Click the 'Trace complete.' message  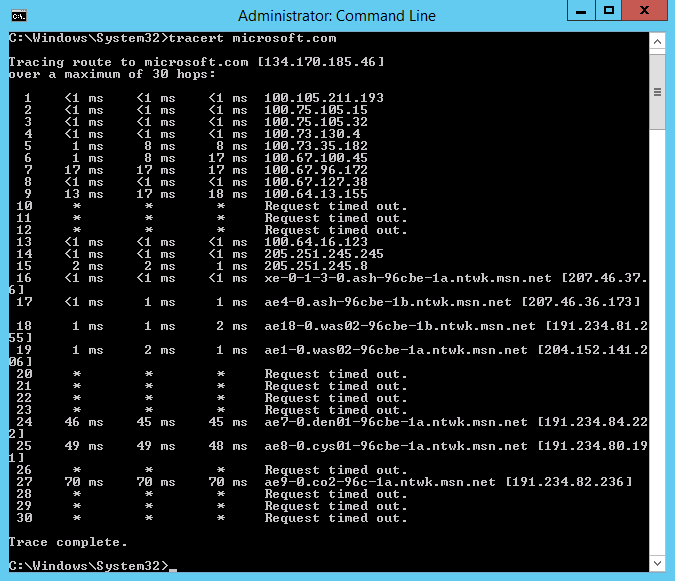68,542
